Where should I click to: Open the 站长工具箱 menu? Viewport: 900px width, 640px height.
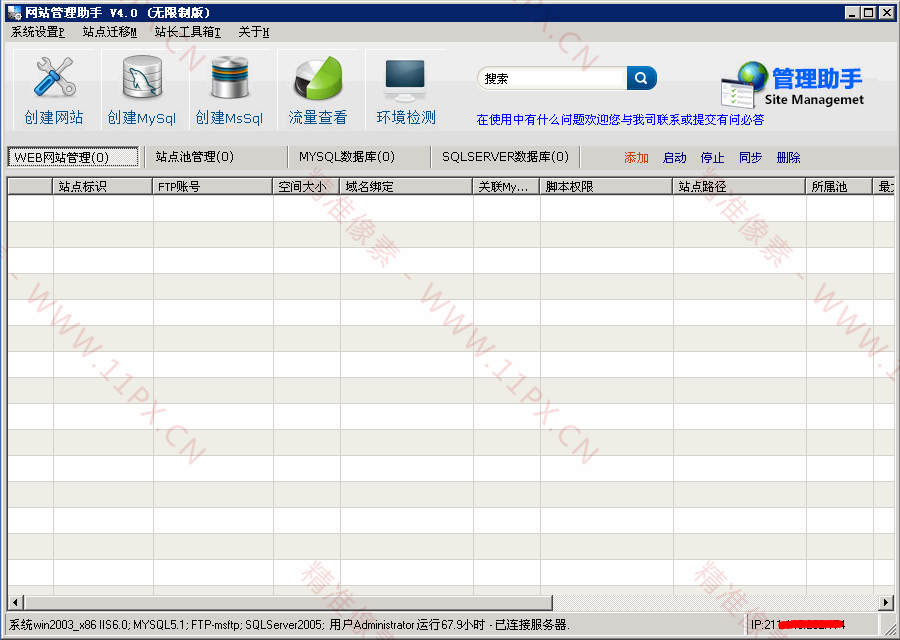tap(187, 32)
